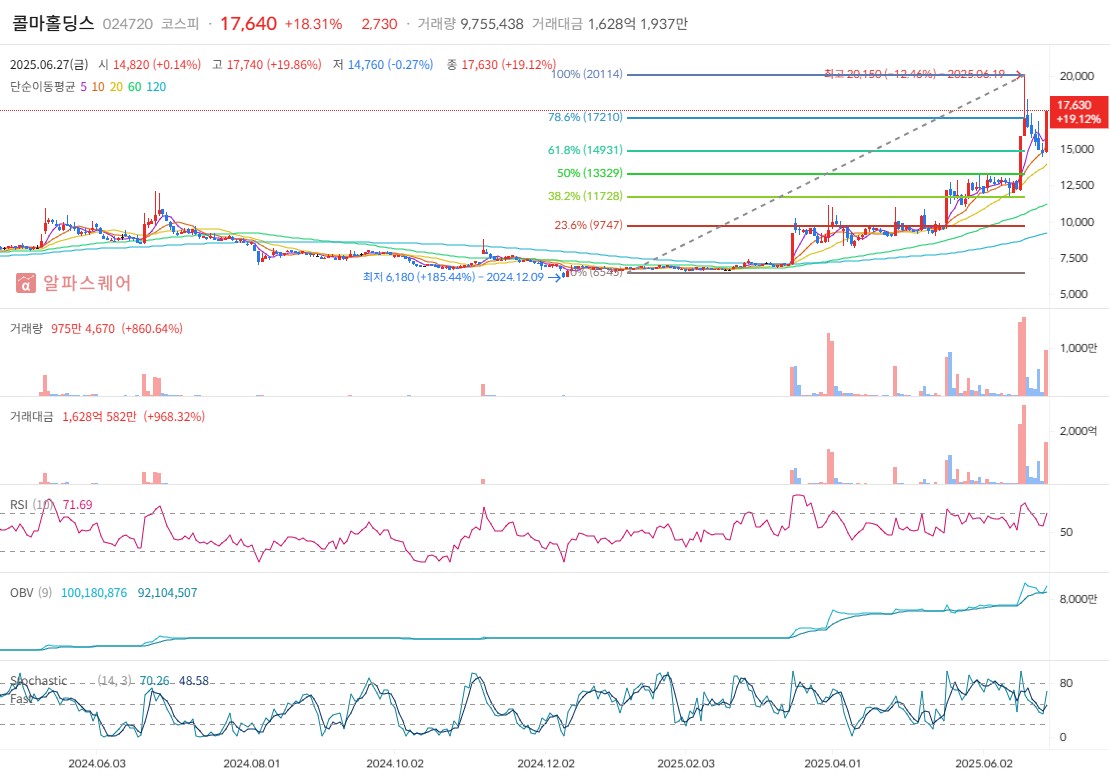Viewport: 1110px width, 778px height.
Task: Click the 23.6% (9747) Fibonacci label
Action: (x=588, y=225)
